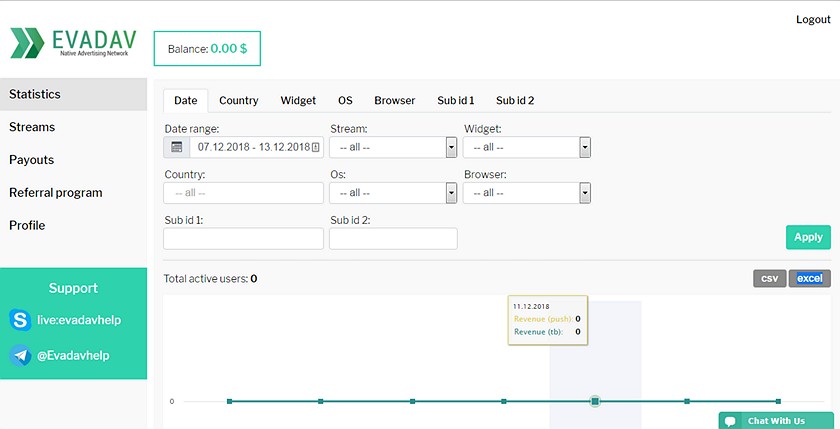The width and height of the screenshot is (840, 429).
Task: Click the Sub id 2 input field
Action: (393, 239)
